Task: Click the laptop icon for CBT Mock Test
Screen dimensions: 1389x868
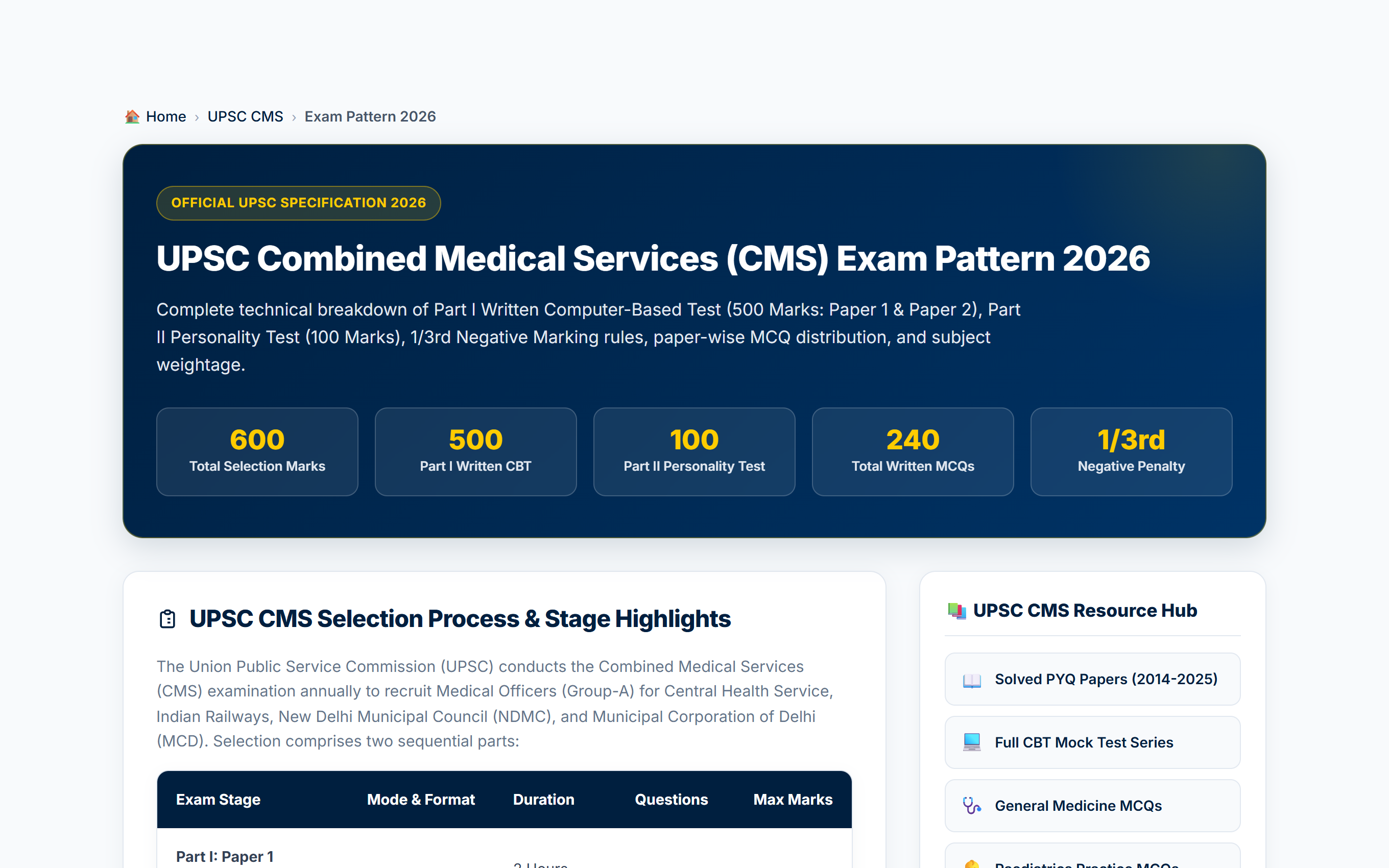Action: pos(972,742)
